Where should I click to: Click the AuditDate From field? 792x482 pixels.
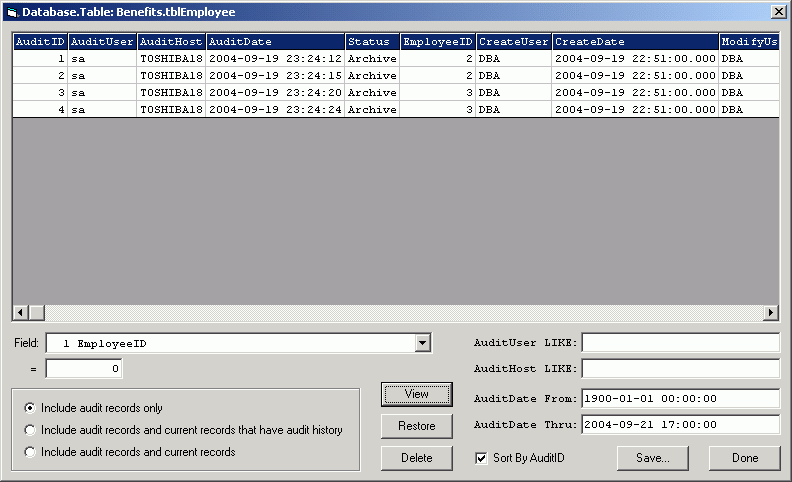(680, 398)
